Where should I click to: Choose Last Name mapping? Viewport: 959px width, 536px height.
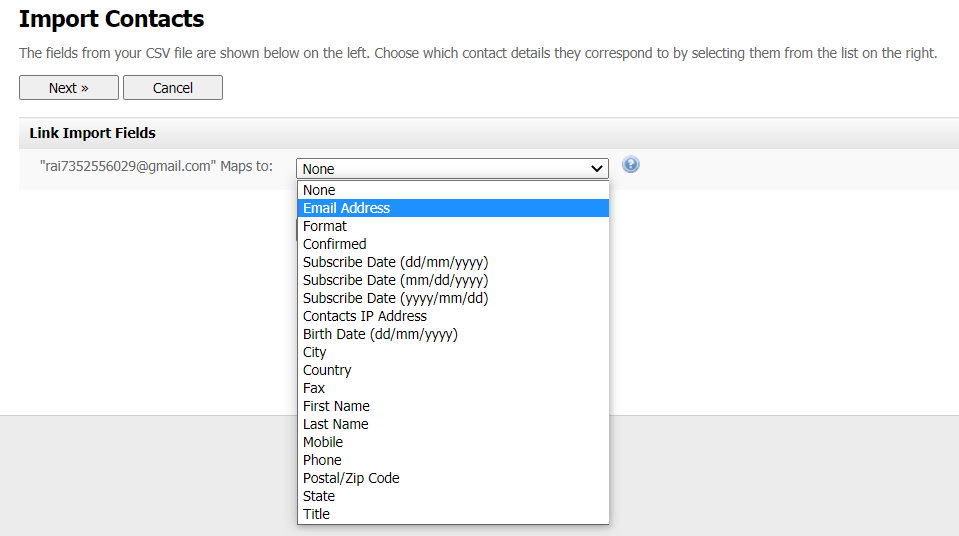pos(453,424)
